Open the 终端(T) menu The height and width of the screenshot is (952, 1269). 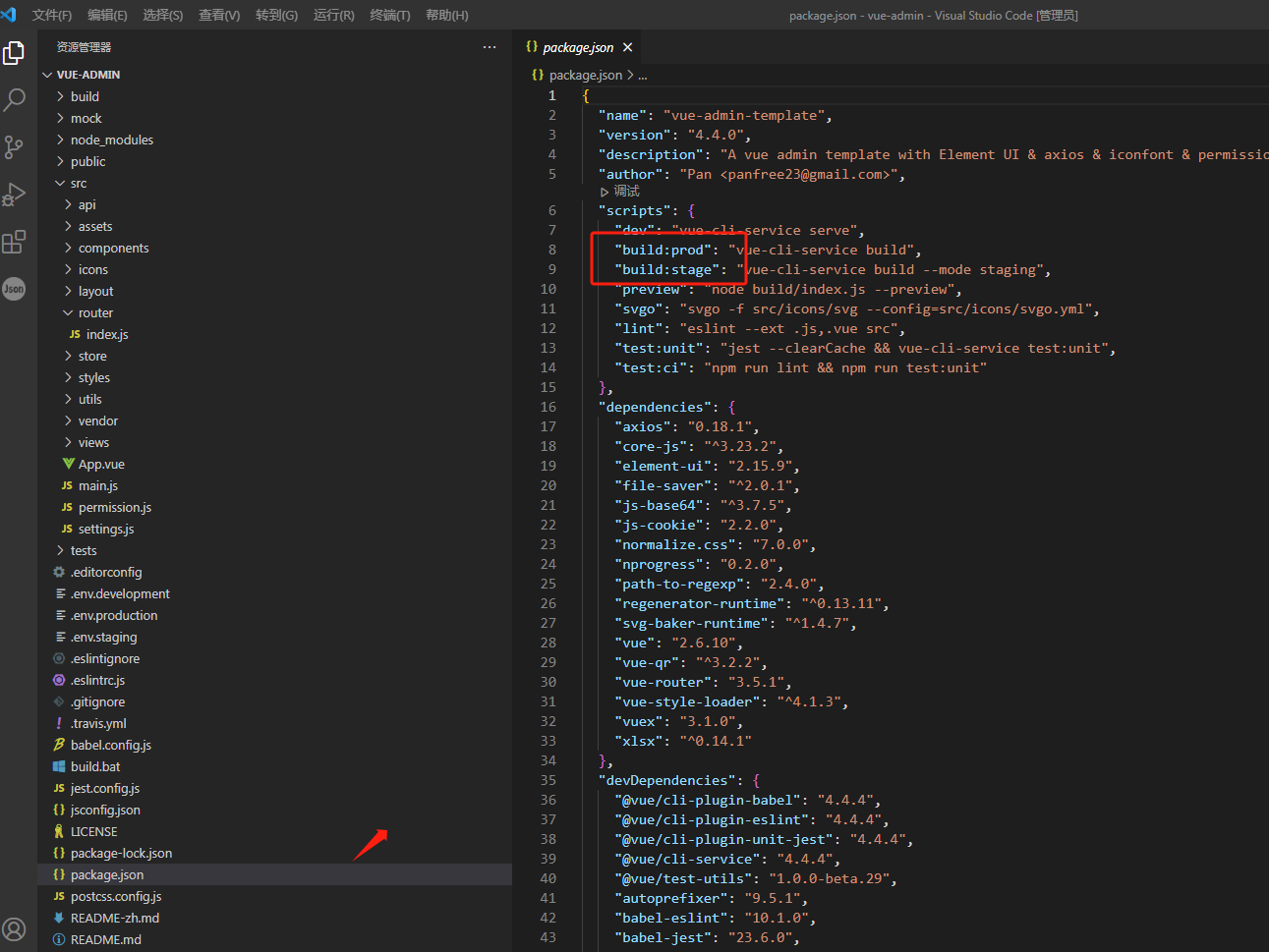click(390, 15)
